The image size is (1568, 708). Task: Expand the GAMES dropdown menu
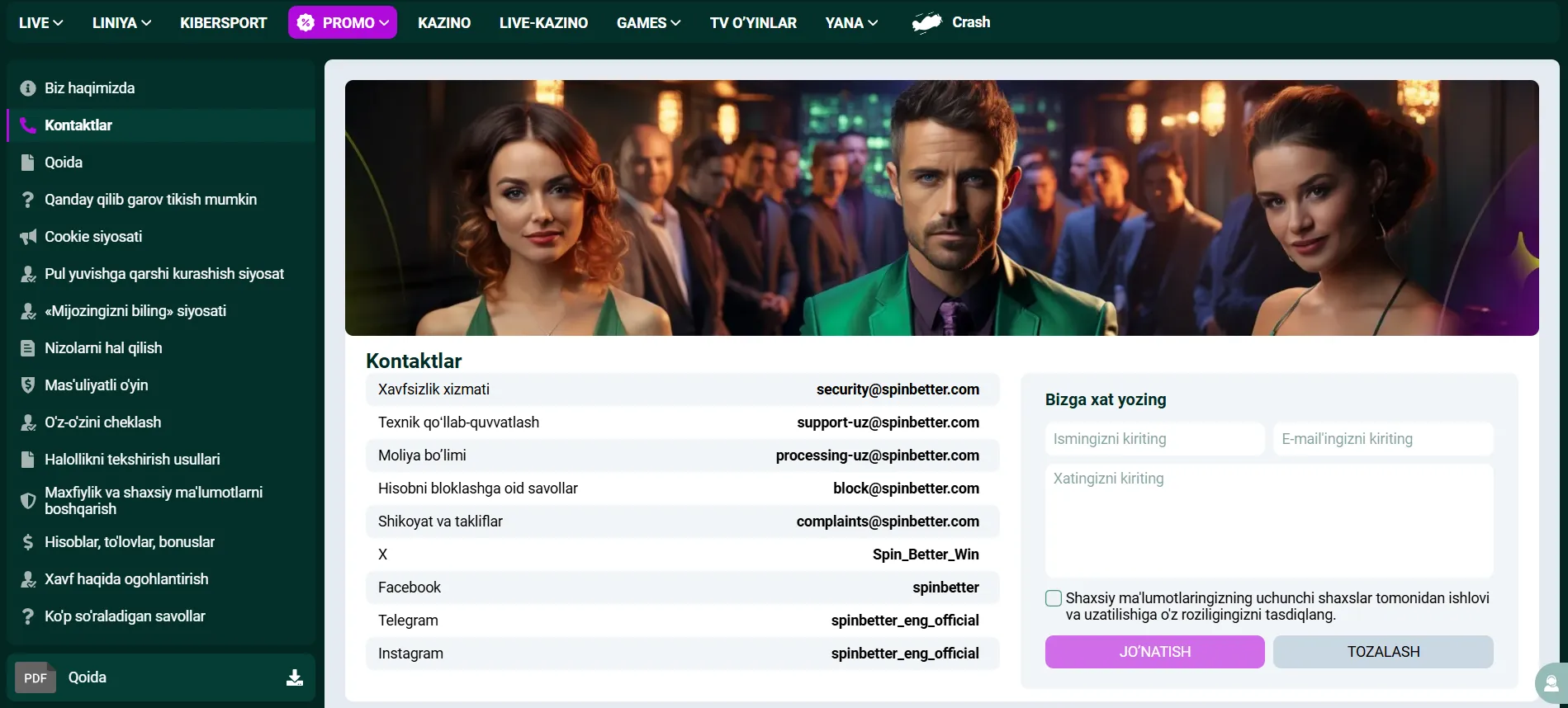648,23
